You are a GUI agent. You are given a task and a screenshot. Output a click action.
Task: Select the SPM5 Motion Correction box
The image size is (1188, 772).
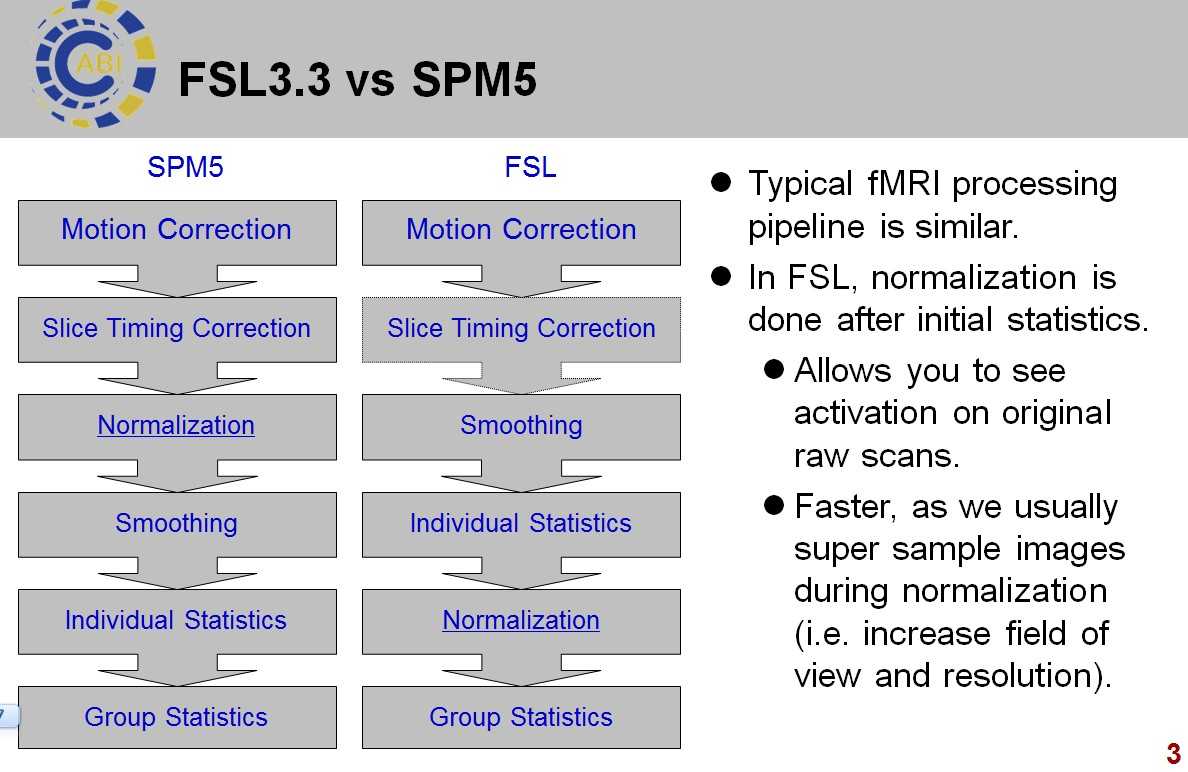tap(177, 233)
